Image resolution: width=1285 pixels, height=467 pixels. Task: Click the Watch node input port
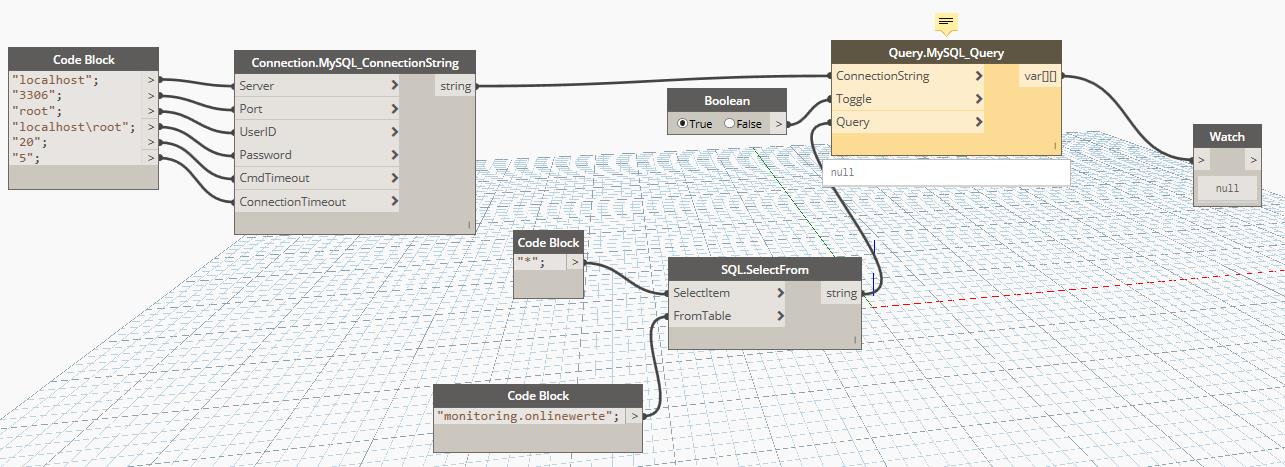1201,160
